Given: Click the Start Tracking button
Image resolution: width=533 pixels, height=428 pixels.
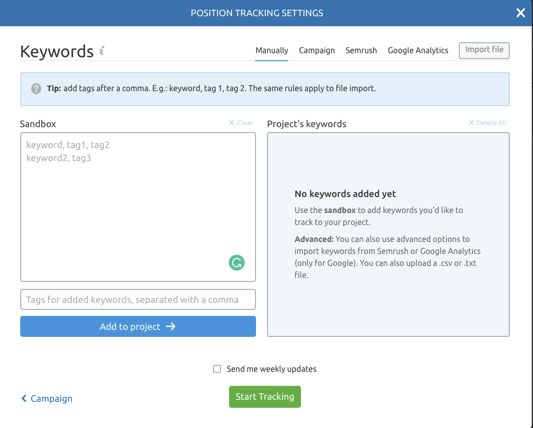Looking at the screenshot, I should coord(265,397).
